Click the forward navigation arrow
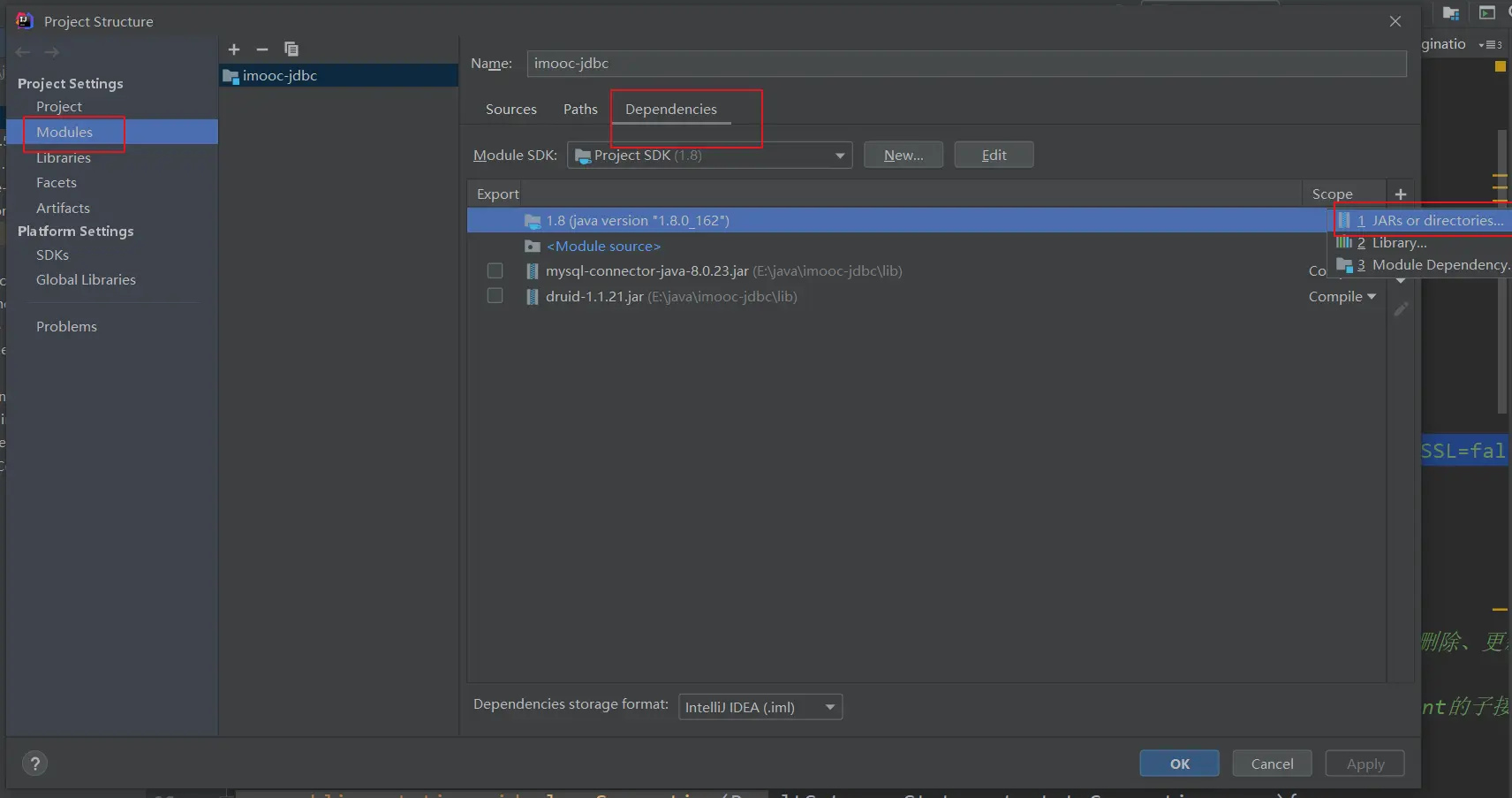The height and width of the screenshot is (798, 1512). pos(52,52)
